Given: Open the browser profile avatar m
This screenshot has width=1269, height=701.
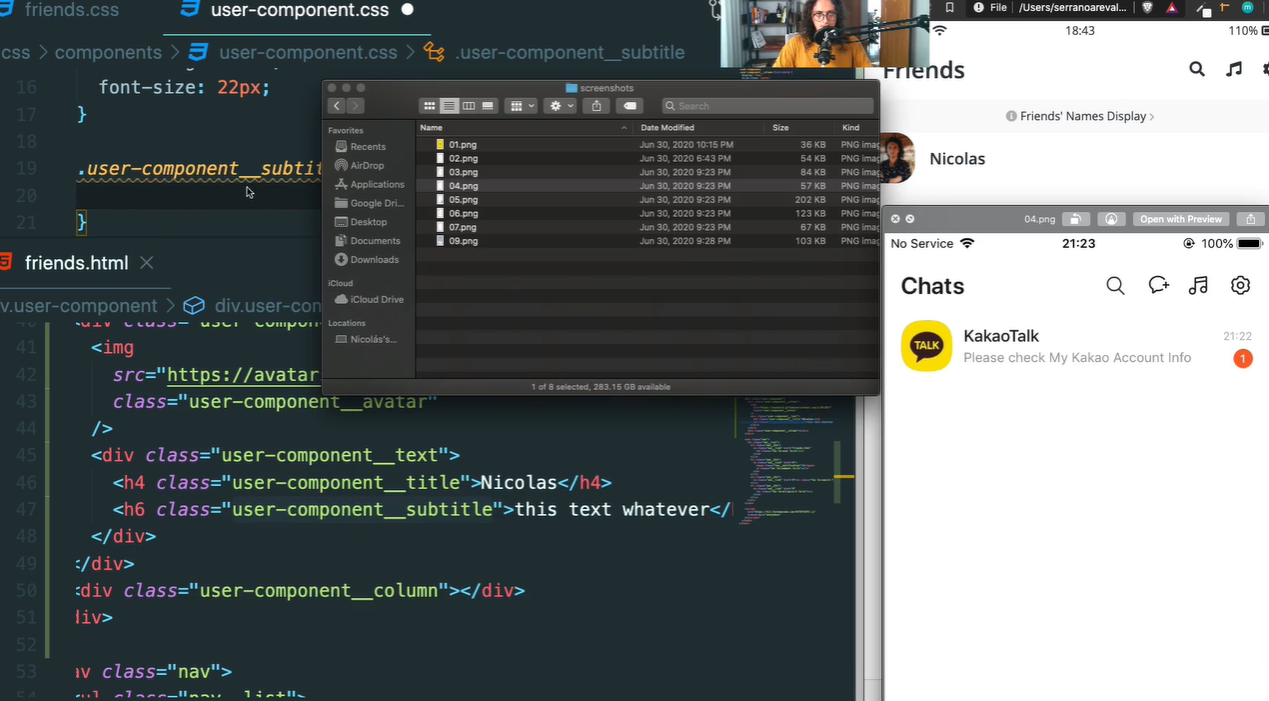Looking at the screenshot, I should click(1248, 7).
